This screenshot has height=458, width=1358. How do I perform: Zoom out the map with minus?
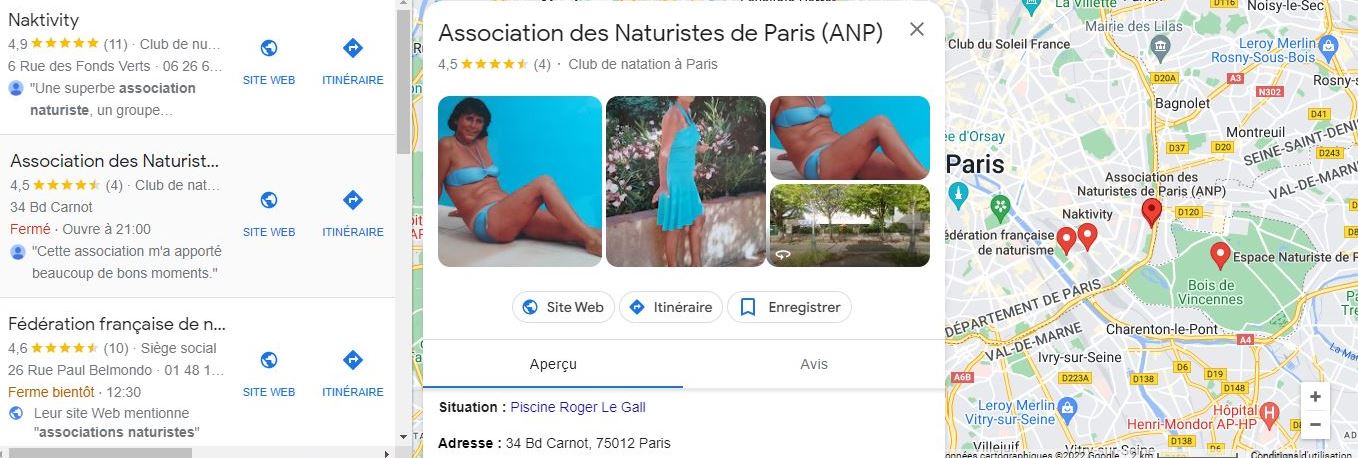click(1315, 424)
